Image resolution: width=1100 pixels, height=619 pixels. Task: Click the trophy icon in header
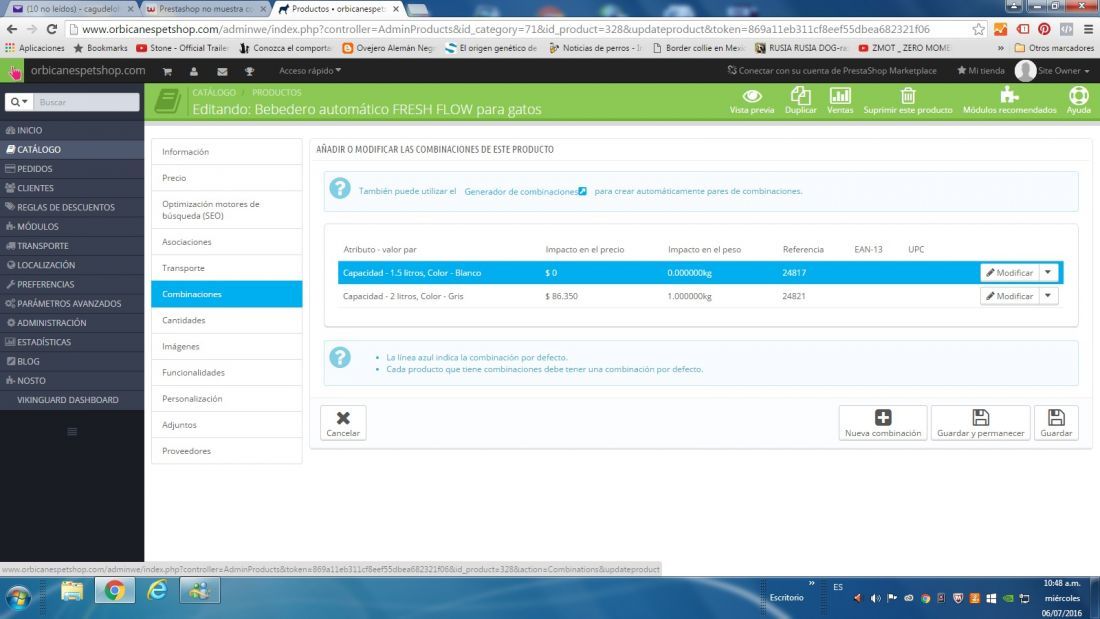point(249,71)
